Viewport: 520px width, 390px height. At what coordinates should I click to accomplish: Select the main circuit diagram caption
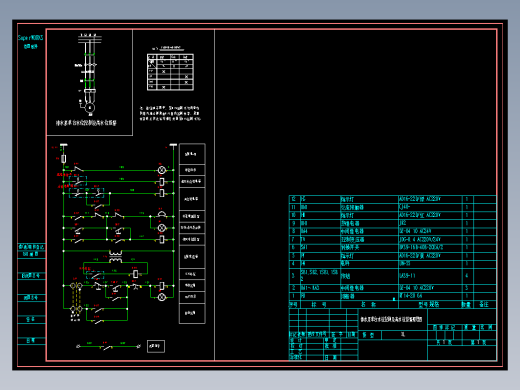(86, 123)
